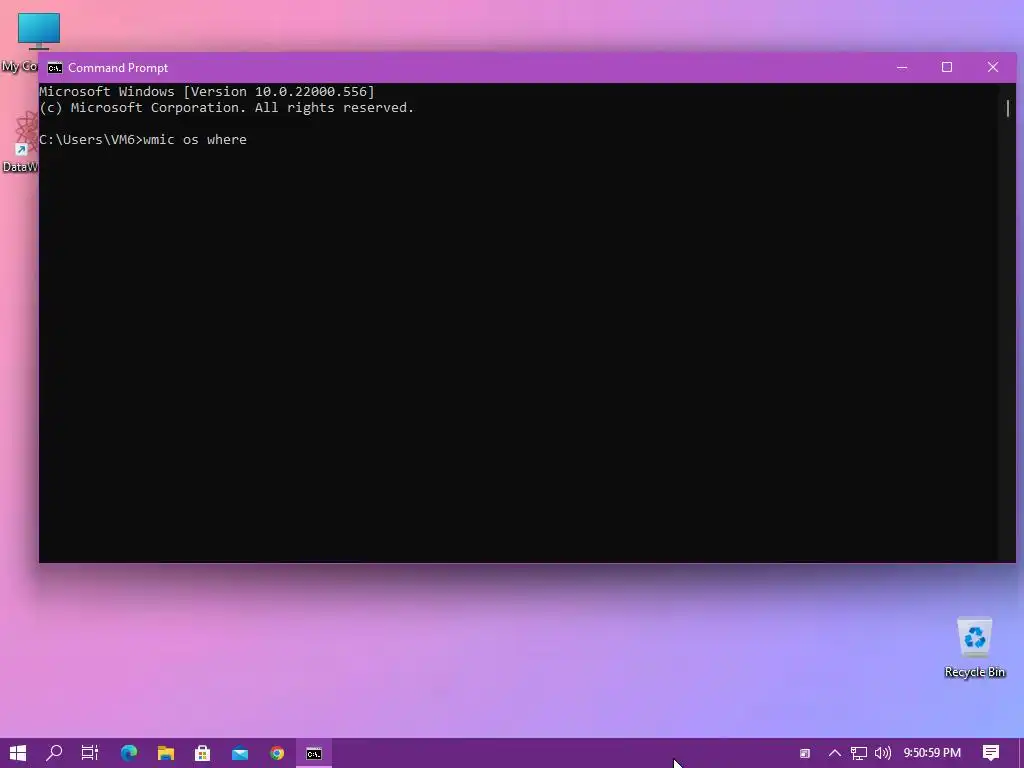Open the notification center icon
This screenshot has height=768, width=1024.
click(991, 753)
